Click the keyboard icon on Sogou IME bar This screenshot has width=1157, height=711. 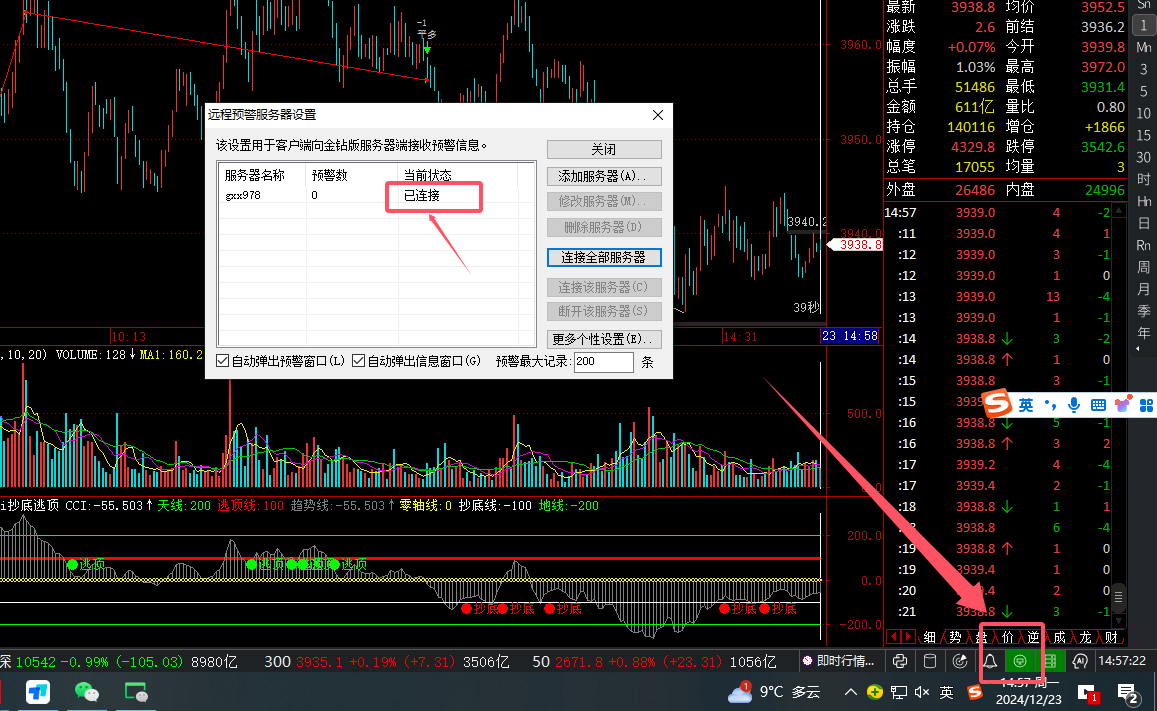point(1098,405)
